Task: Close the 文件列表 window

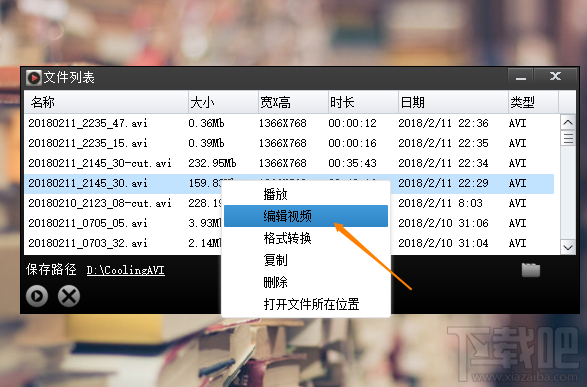Action: (x=555, y=77)
